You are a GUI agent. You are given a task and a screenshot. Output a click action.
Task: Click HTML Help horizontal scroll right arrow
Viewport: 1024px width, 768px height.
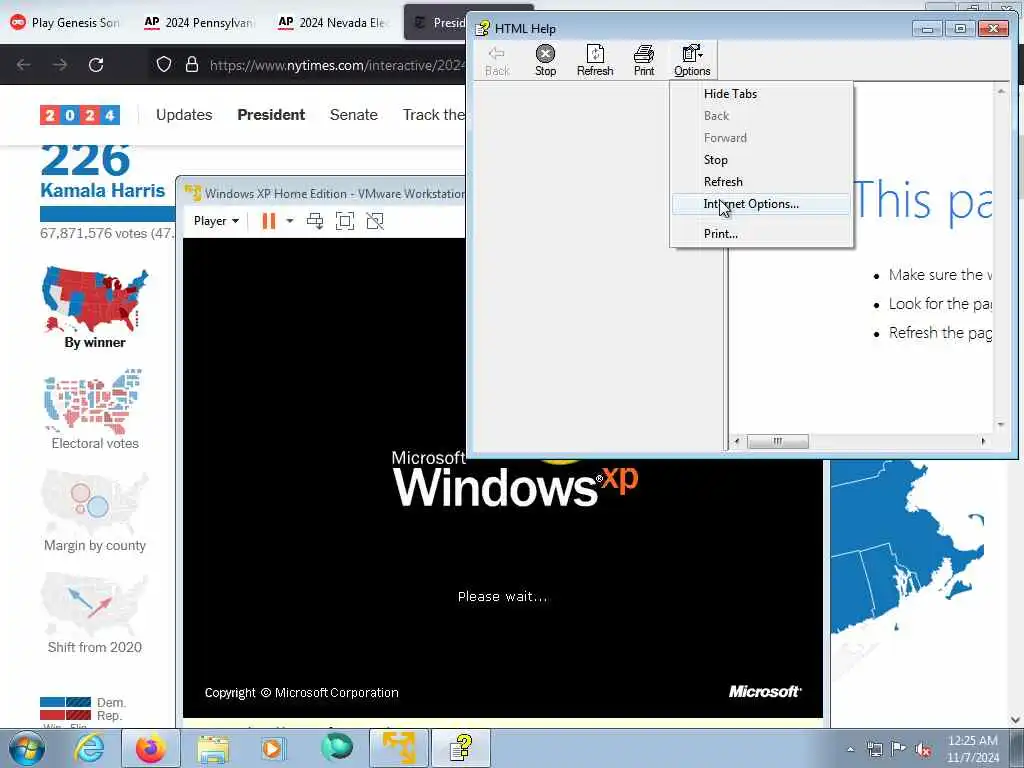[984, 441]
